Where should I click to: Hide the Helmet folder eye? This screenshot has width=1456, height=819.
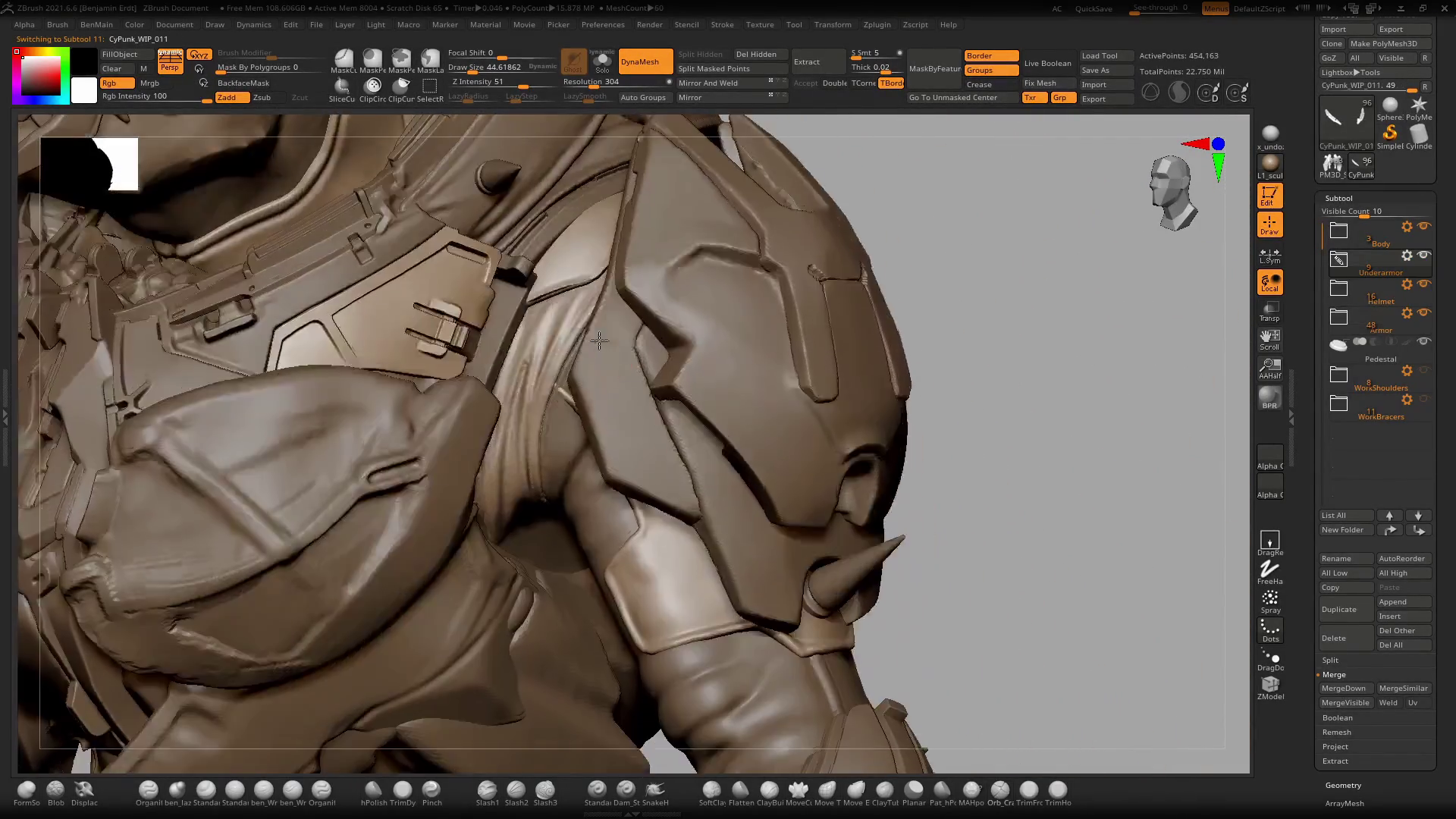pyautogui.click(x=1424, y=284)
